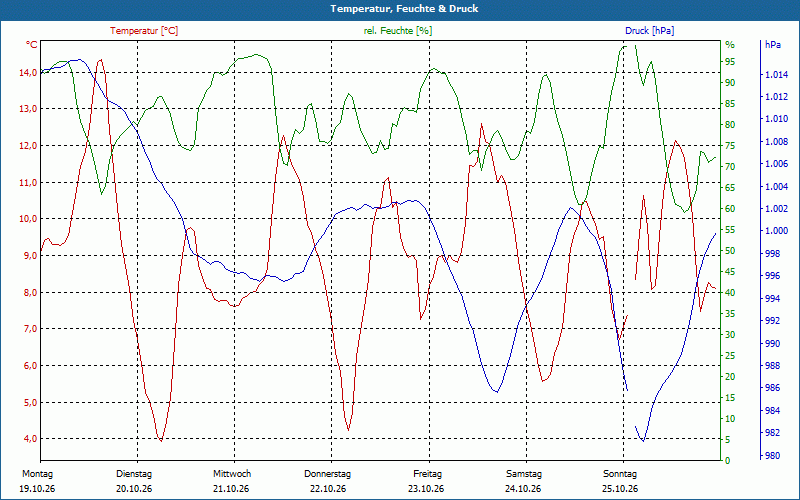Select the blue Druck [hPa] legend label
The image size is (800, 500).
click(649, 31)
